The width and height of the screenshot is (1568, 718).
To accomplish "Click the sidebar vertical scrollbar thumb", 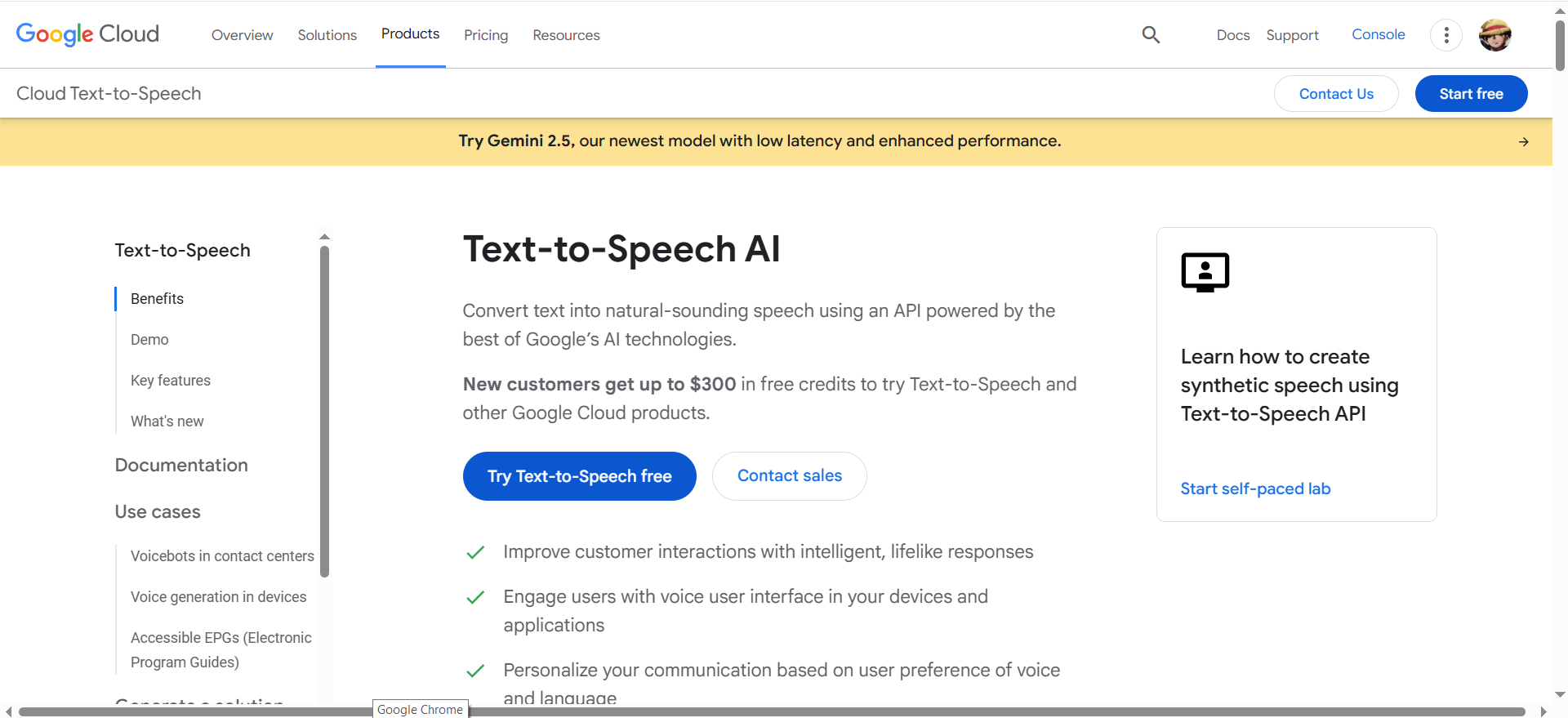I will [324, 411].
